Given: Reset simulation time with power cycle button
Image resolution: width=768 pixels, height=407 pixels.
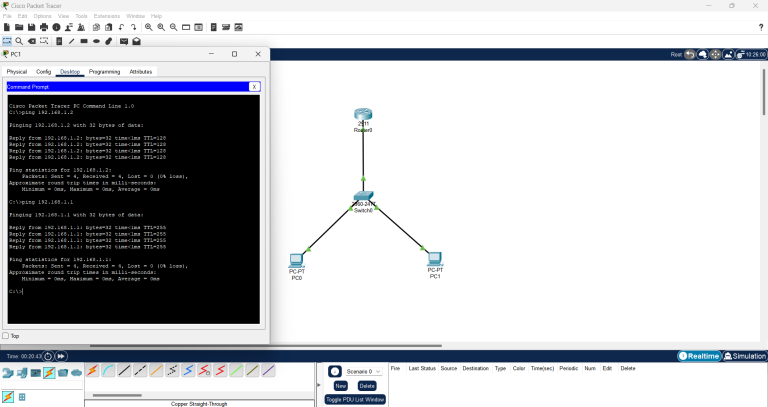Looking at the screenshot, I should 48,357.
